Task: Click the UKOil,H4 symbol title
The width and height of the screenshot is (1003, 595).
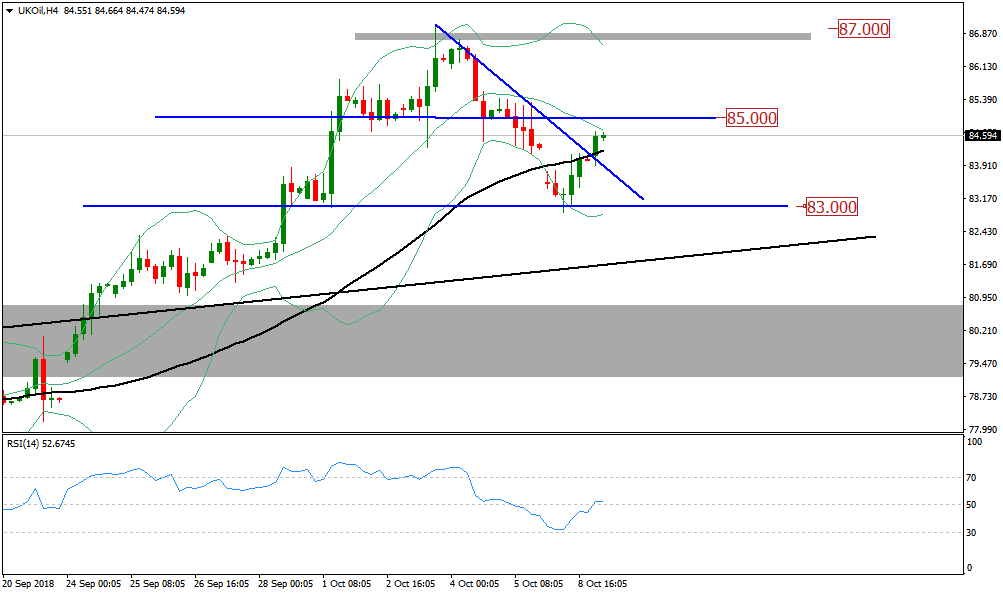Action: tap(38, 11)
